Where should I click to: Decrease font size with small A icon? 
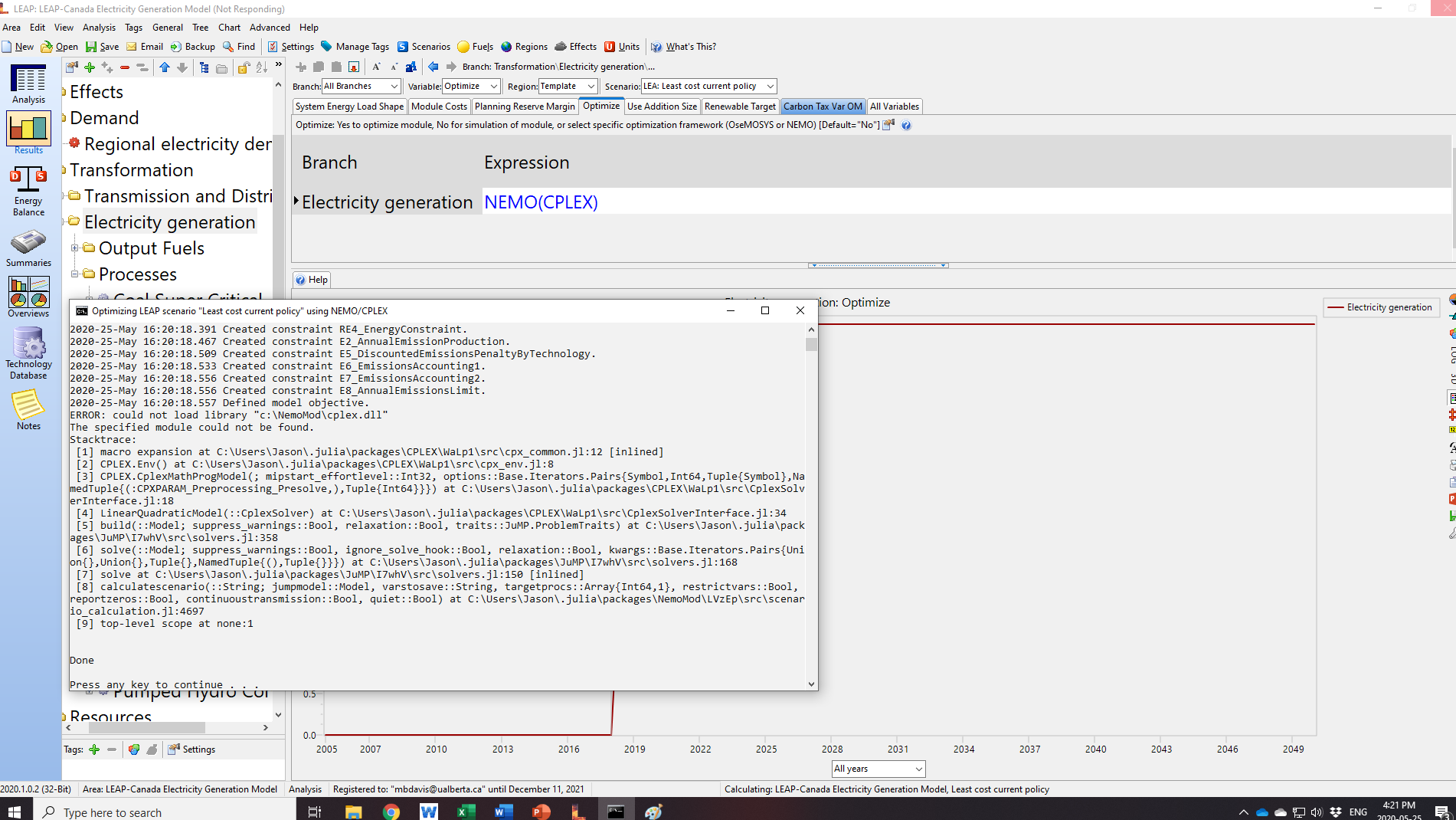[x=394, y=67]
